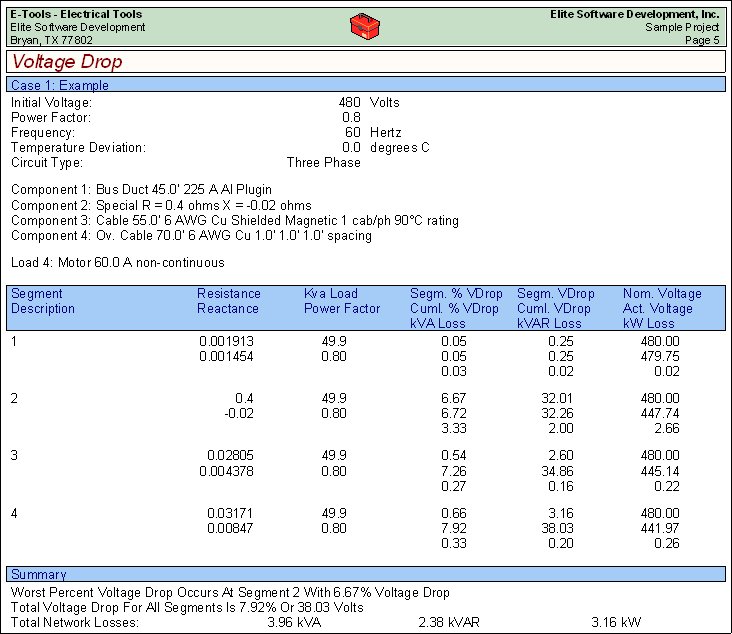Click segment 4 resistance 0.03171
This screenshot has width=732, height=634.
tap(230, 513)
